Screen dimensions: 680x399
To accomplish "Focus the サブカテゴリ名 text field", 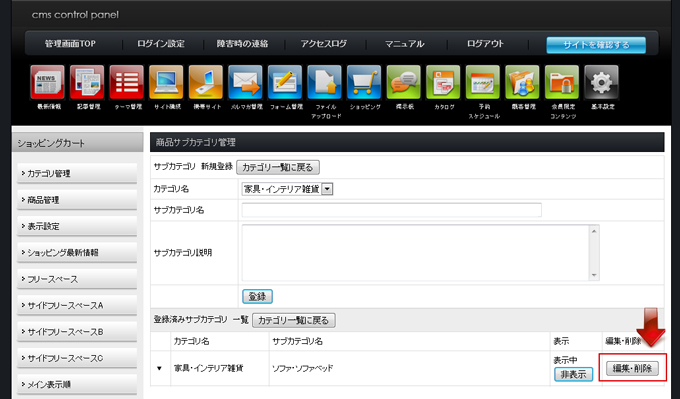I will pos(392,210).
